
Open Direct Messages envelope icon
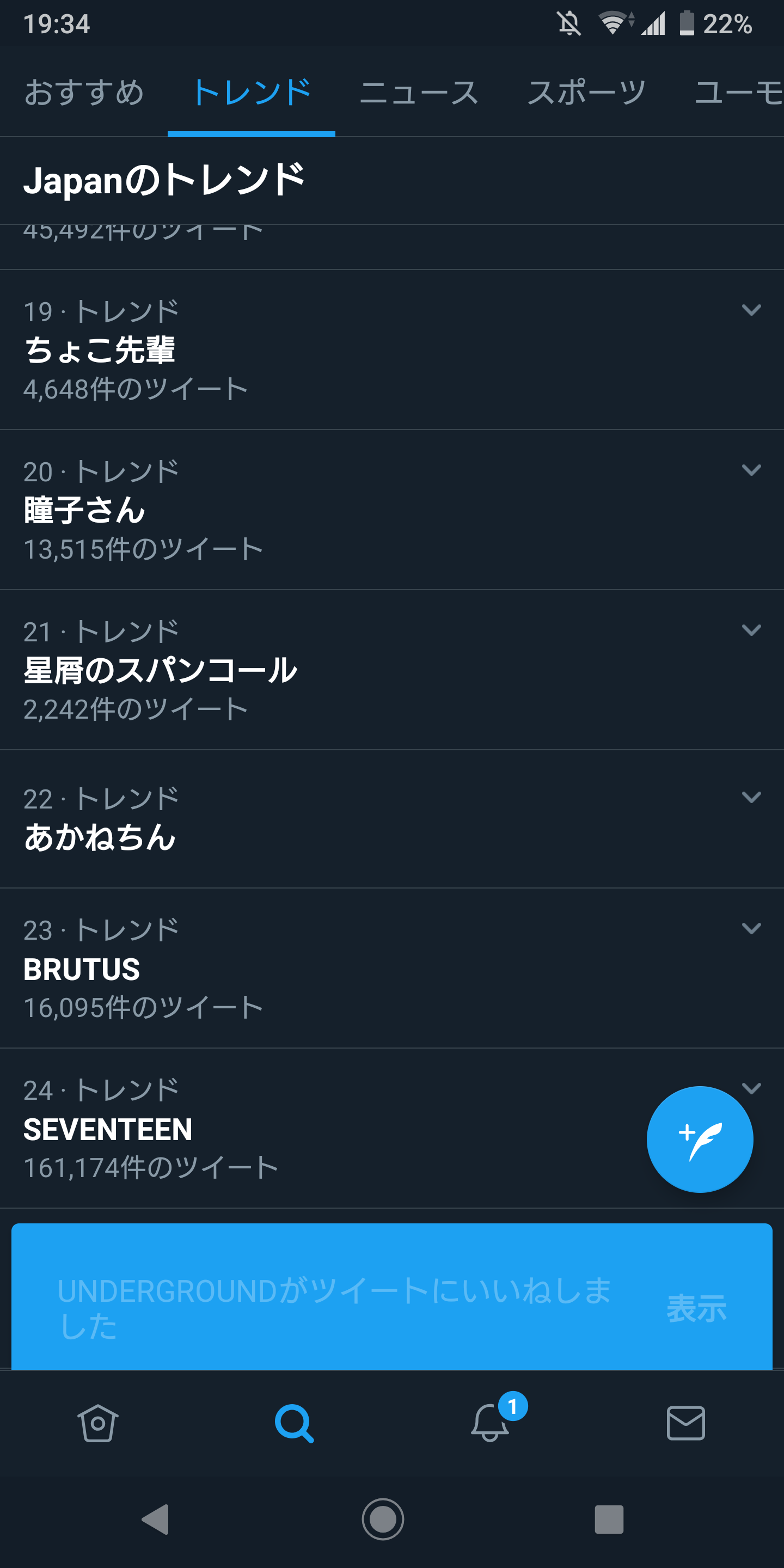(x=686, y=1423)
